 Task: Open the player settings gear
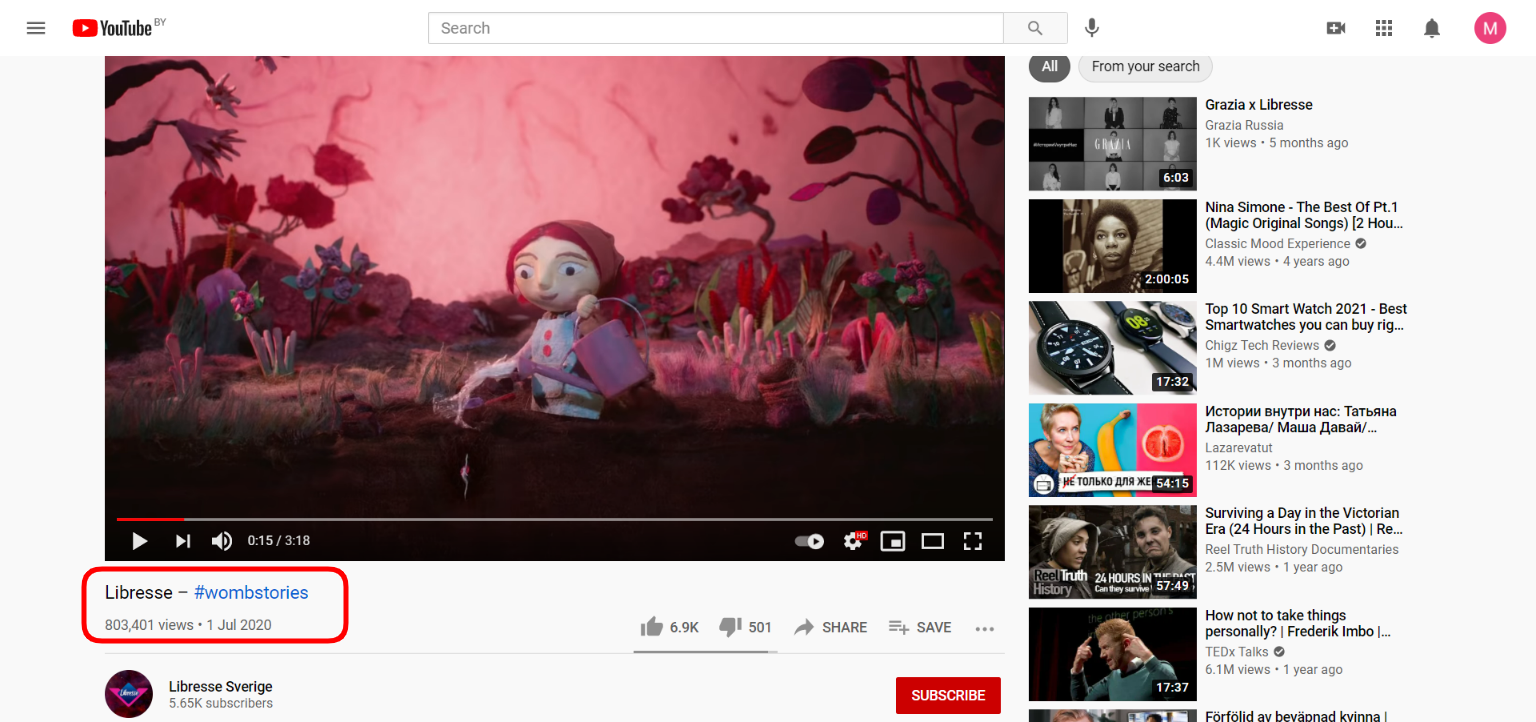853,541
